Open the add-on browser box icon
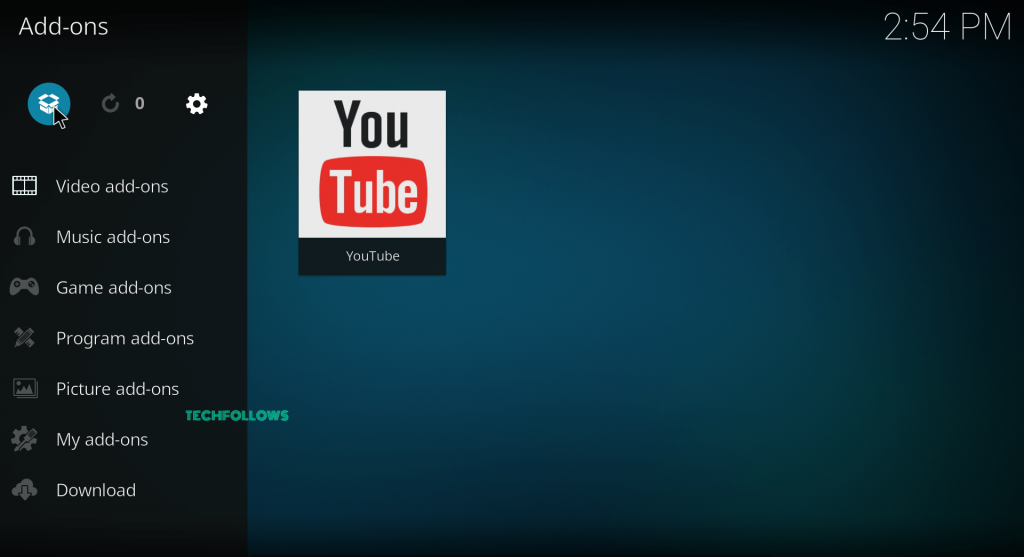The height and width of the screenshot is (557, 1024). [49, 104]
